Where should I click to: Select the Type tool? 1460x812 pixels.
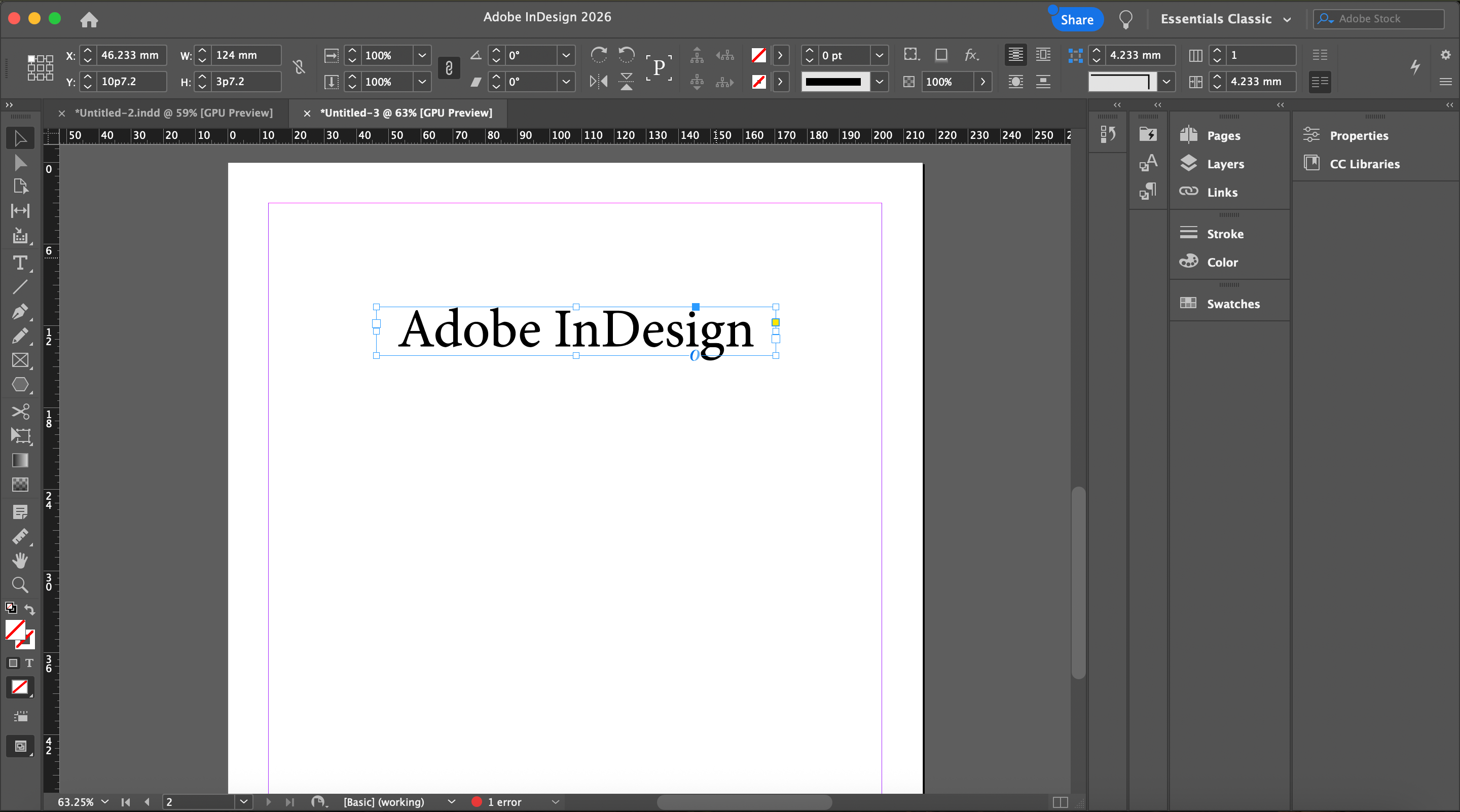(20, 263)
